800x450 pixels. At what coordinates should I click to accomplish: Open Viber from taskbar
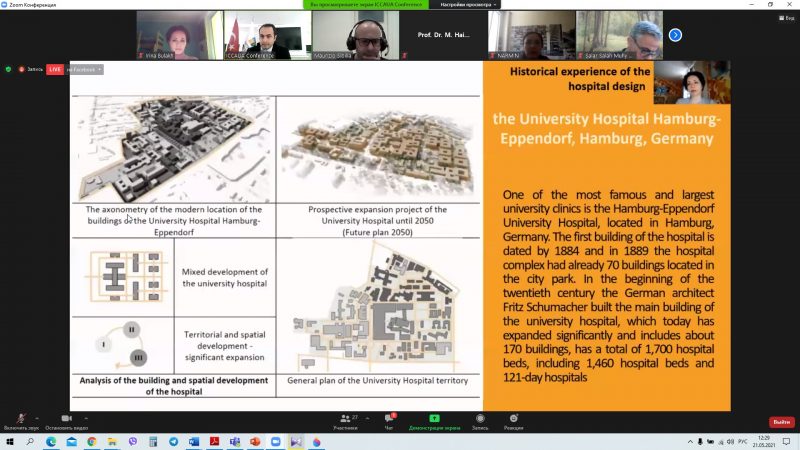(133, 441)
